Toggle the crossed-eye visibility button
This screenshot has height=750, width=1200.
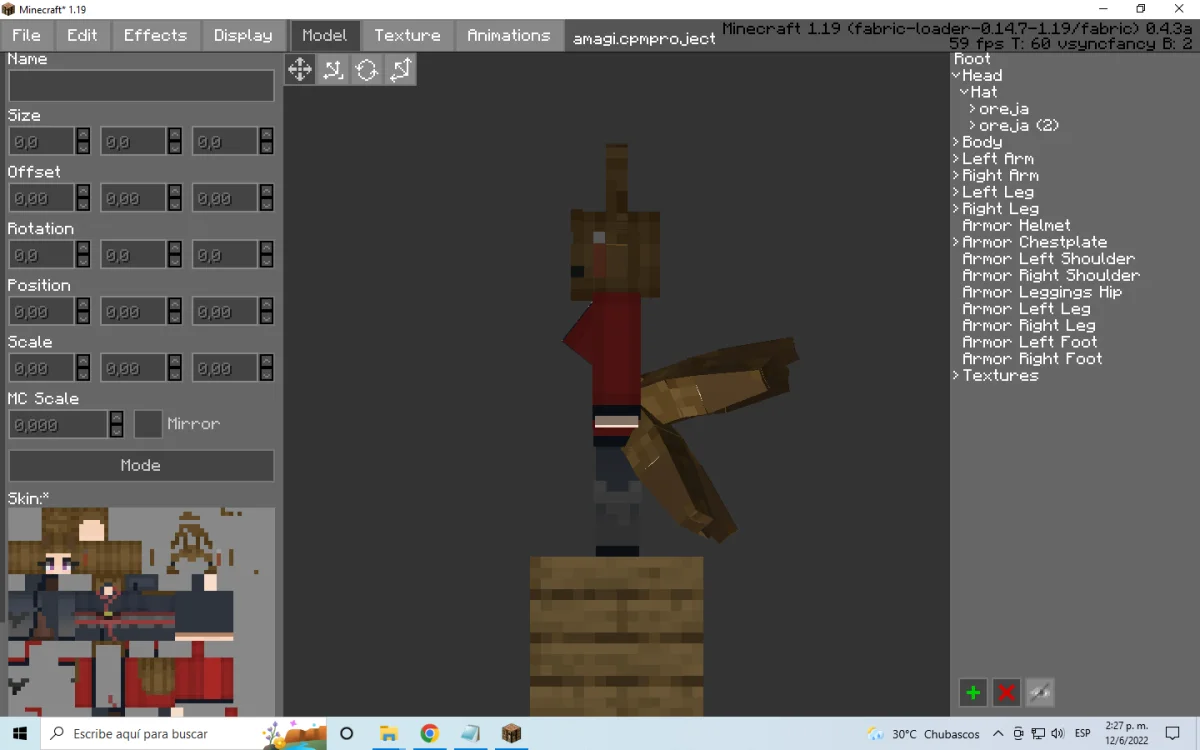1040,692
